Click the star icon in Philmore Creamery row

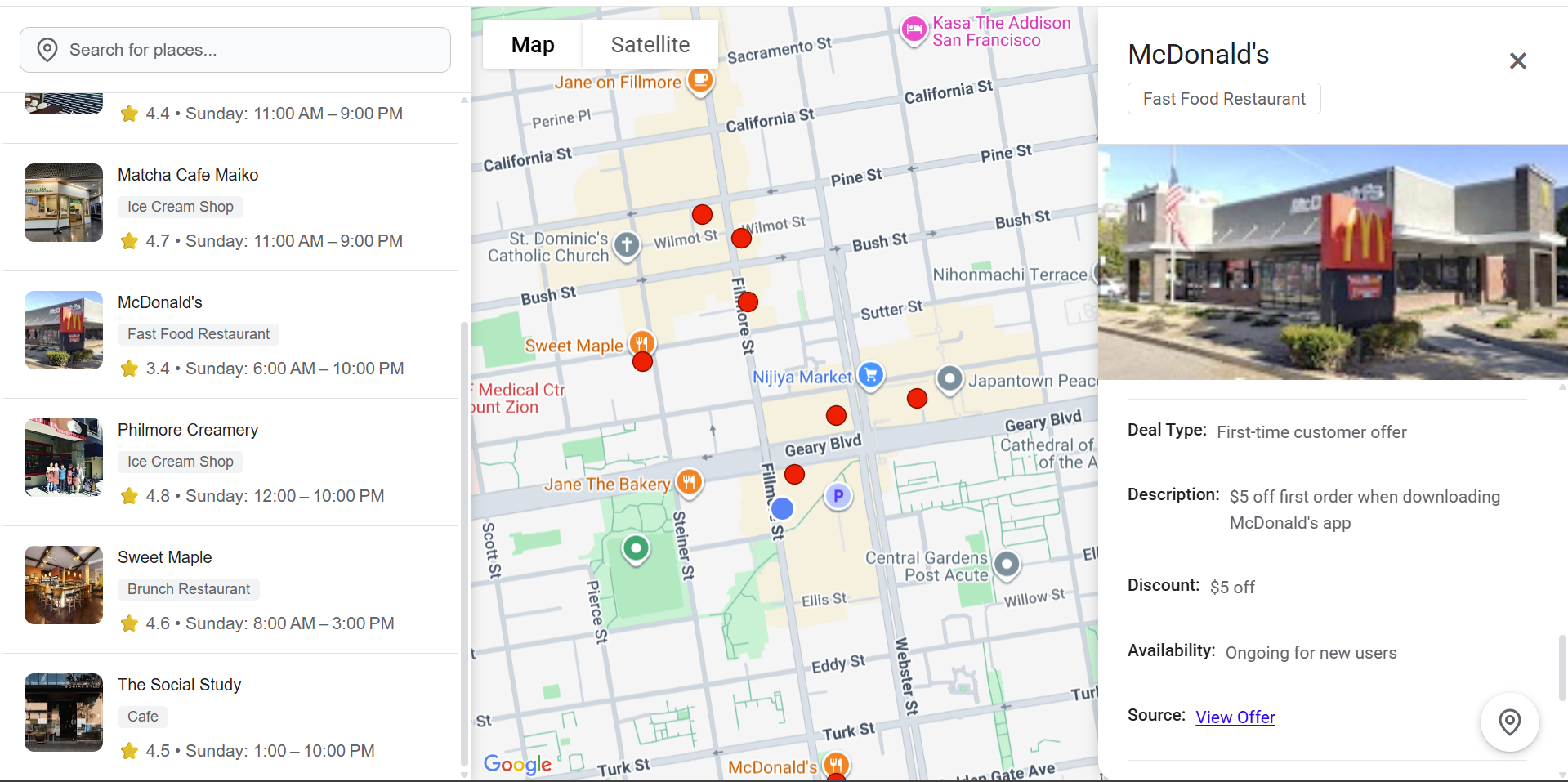129,496
